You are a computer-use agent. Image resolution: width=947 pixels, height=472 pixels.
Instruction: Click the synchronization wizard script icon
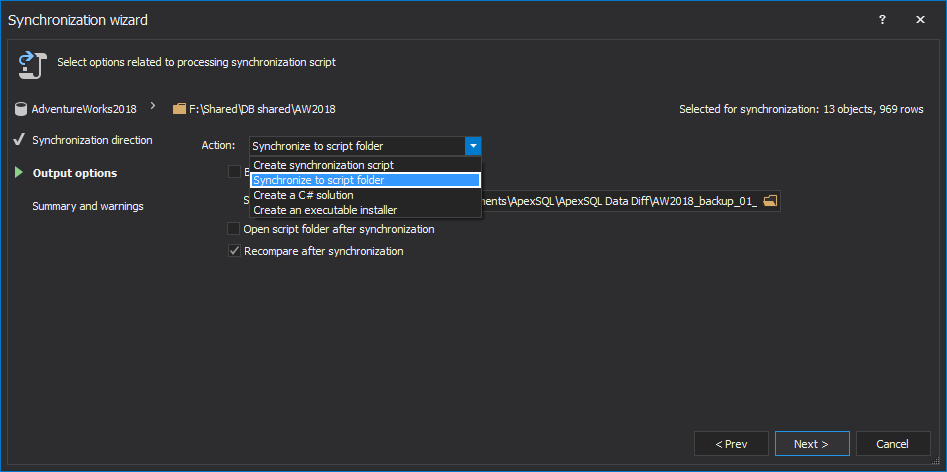28,64
